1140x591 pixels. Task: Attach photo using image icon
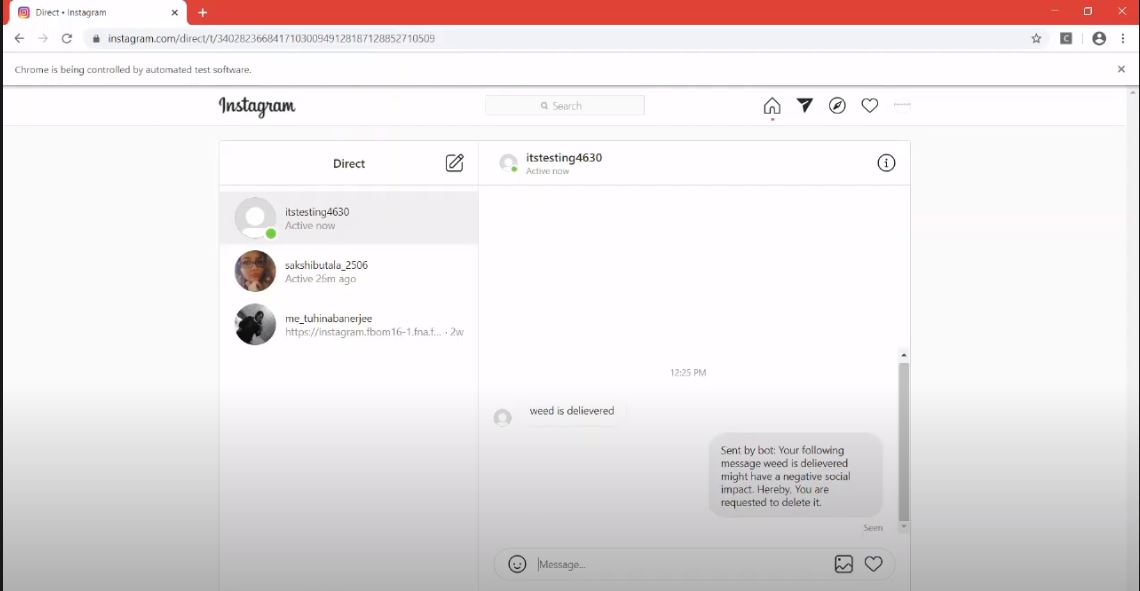843,564
